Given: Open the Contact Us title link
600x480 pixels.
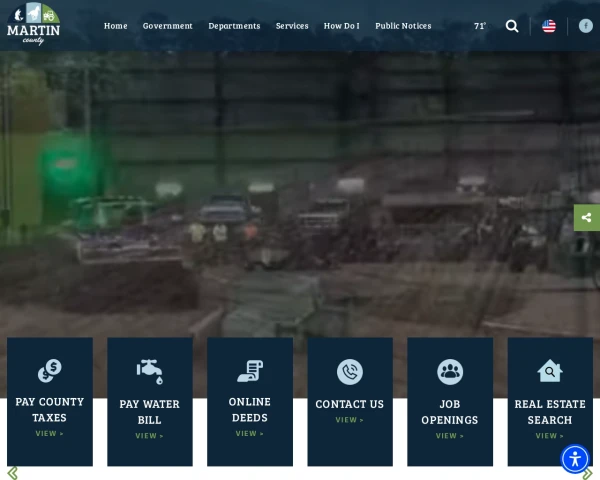Looking at the screenshot, I should tap(350, 404).
